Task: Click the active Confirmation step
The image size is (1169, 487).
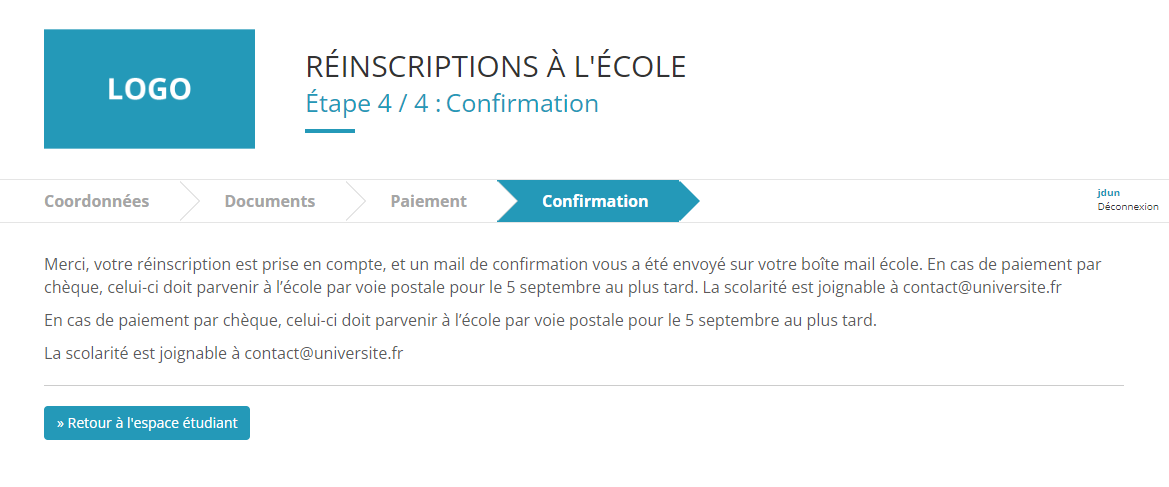Action: point(594,201)
